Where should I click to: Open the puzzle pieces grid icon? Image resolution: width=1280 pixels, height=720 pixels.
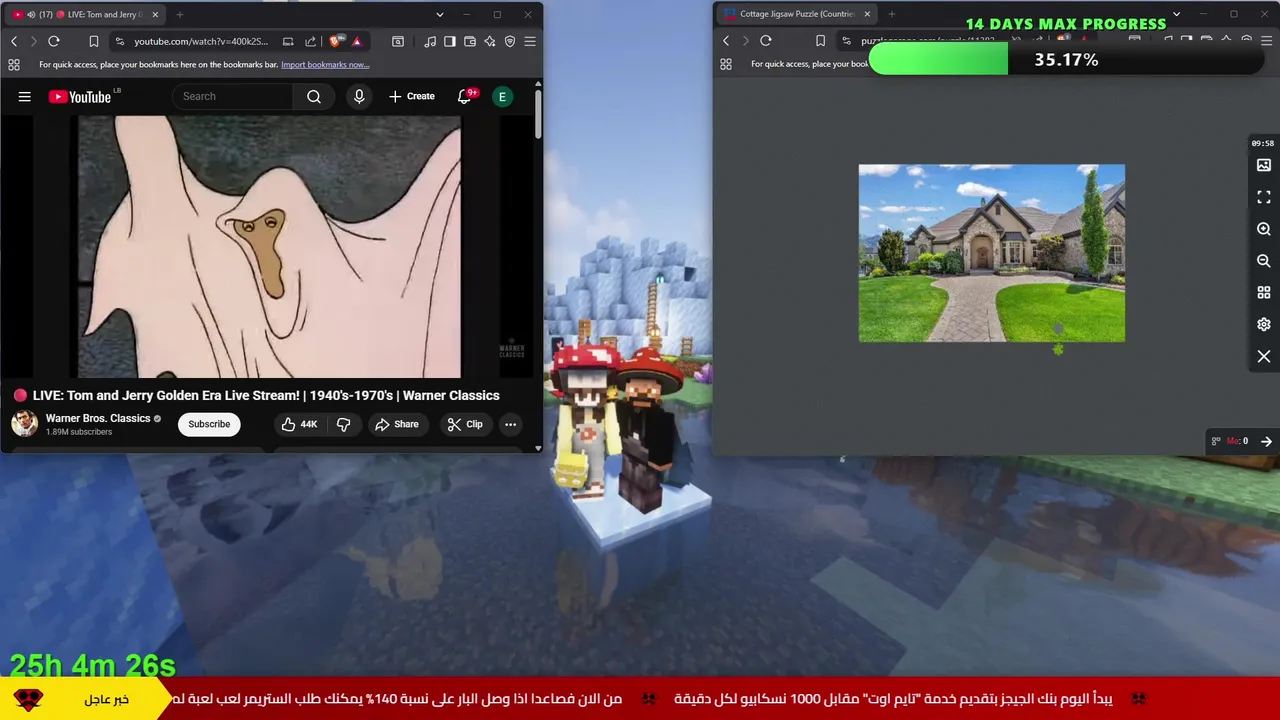tap(1264, 293)
